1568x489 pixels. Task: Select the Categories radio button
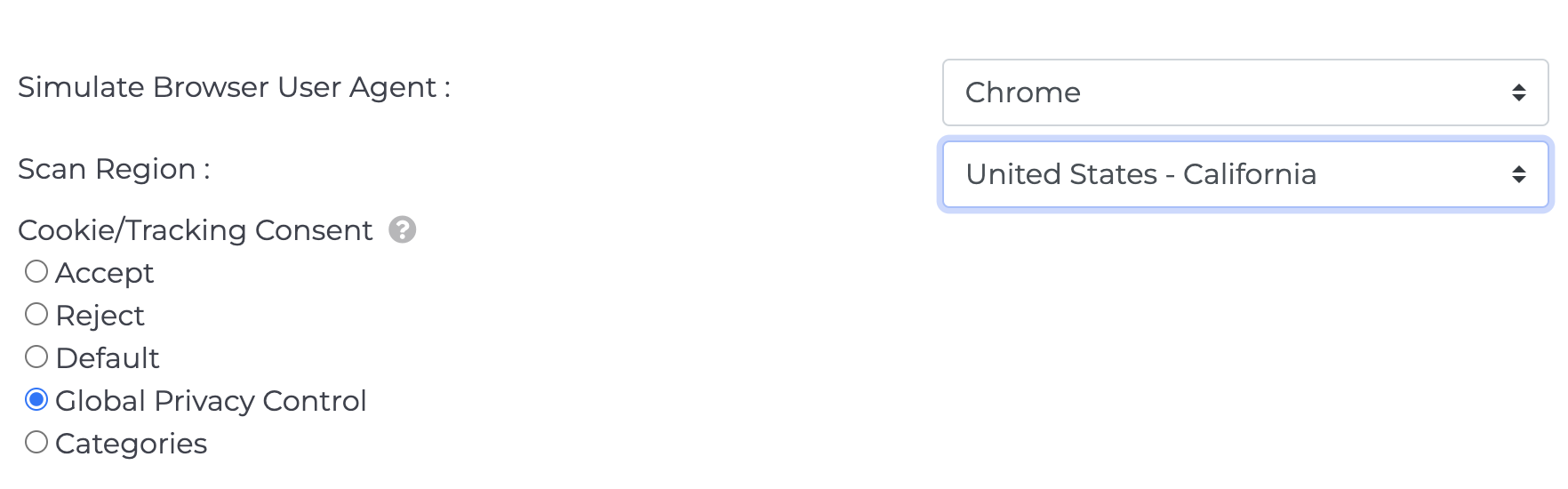tap(36, 442)
